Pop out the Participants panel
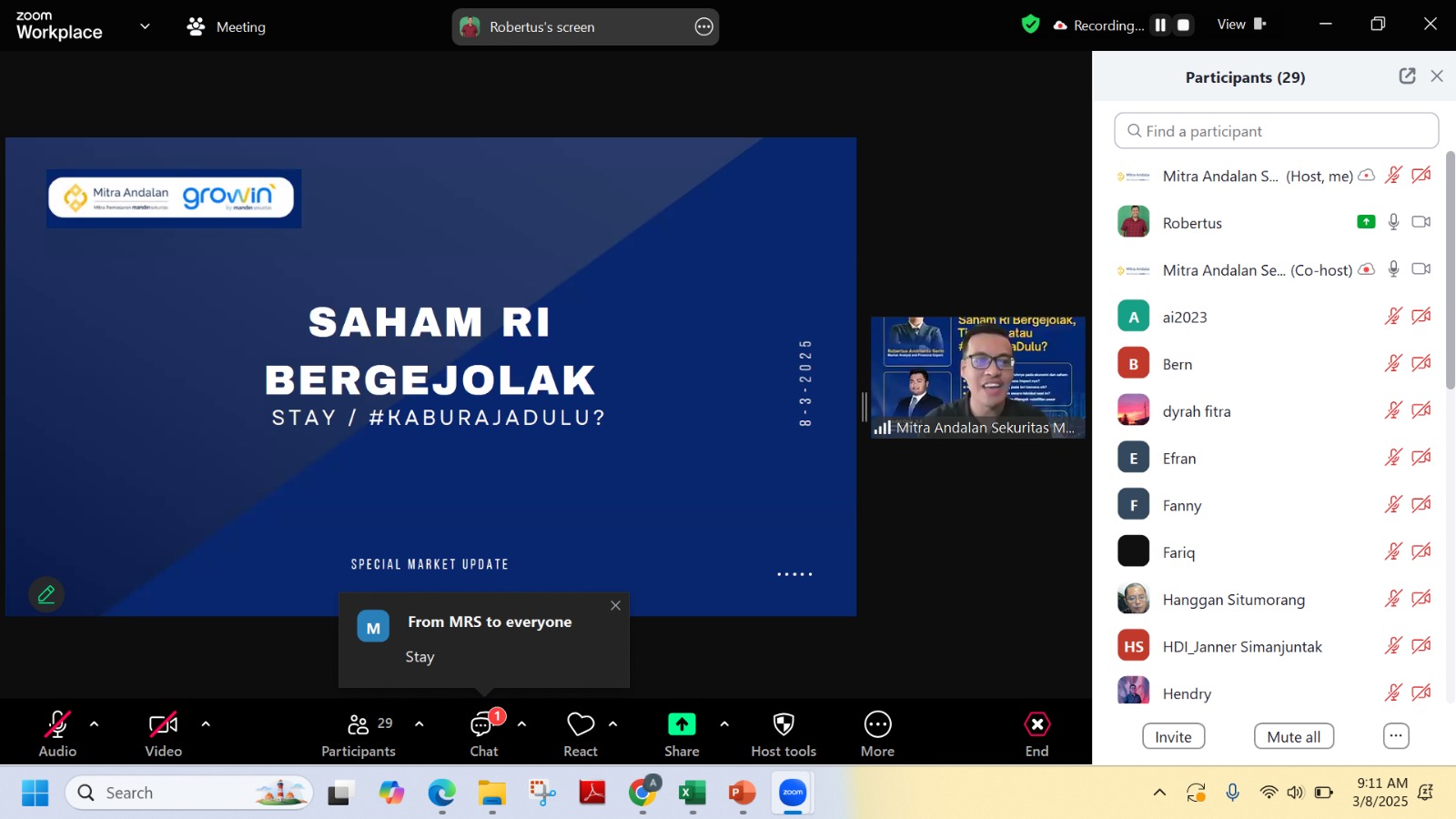This screenshot has height=819, width=1456. [x=1407, y=76]
